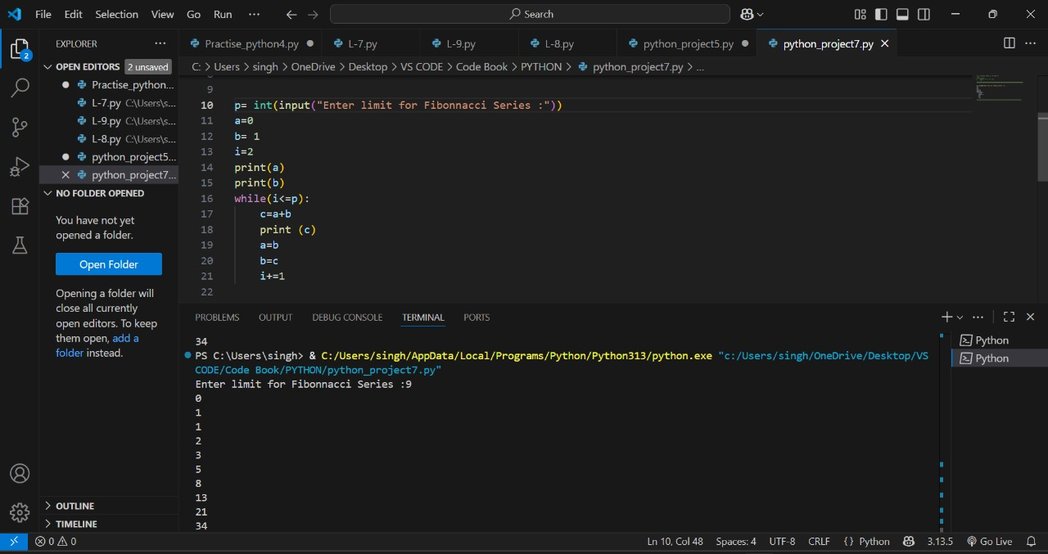The height and width of the screenshot is (554, 1048).
Task: Open the Copilot dropdown arrow
Action: pyautogui.click(x=760, y=14)
